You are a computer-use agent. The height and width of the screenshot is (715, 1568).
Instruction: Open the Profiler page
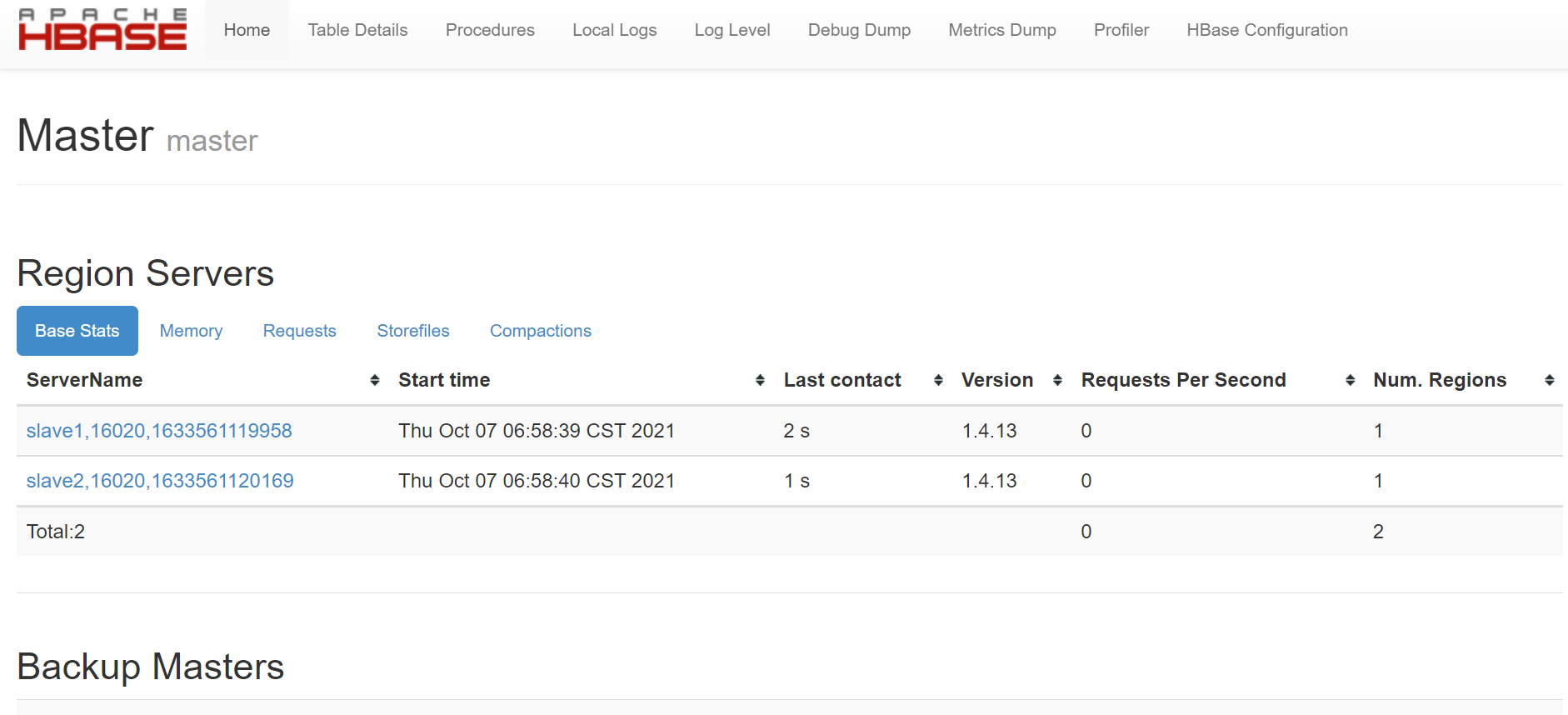click(1121, 30)
